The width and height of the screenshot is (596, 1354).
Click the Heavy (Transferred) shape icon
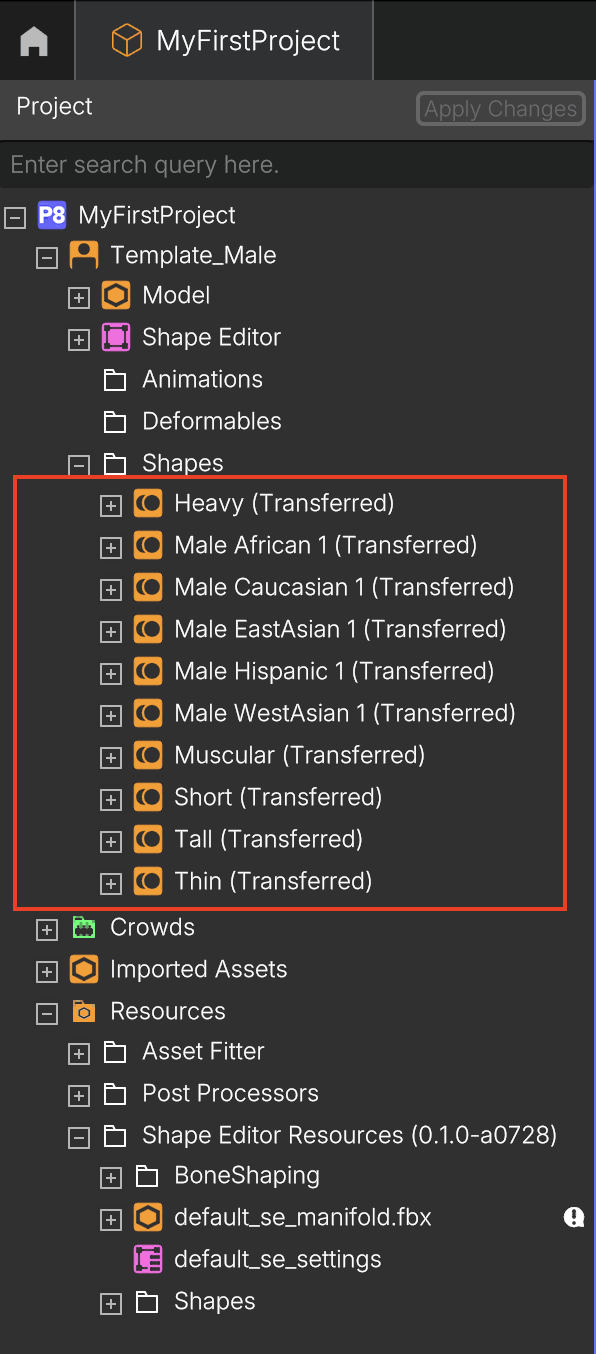click(x=148, y=504)
